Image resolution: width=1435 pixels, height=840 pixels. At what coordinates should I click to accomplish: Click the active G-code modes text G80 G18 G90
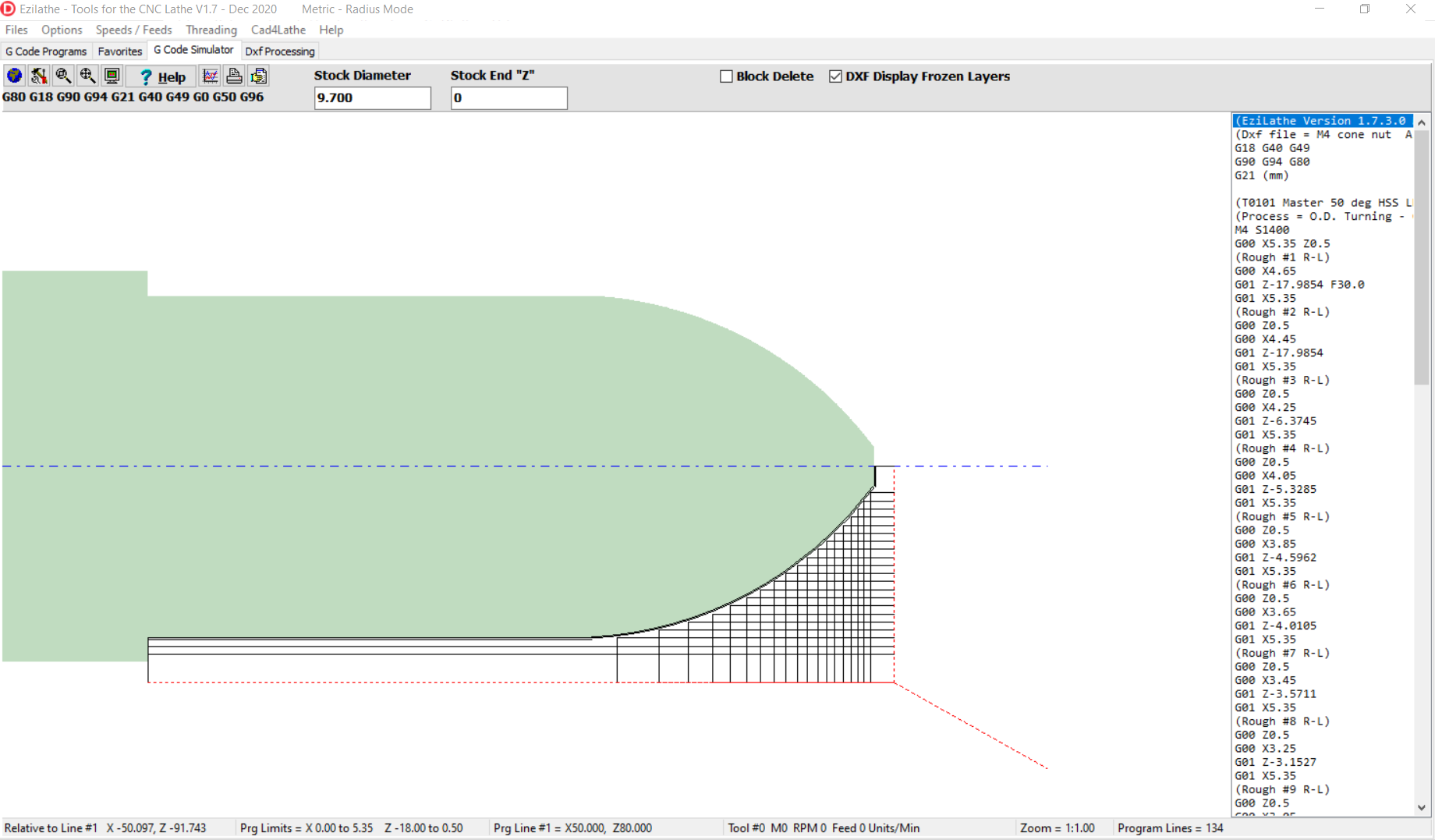tap(133, 97)
